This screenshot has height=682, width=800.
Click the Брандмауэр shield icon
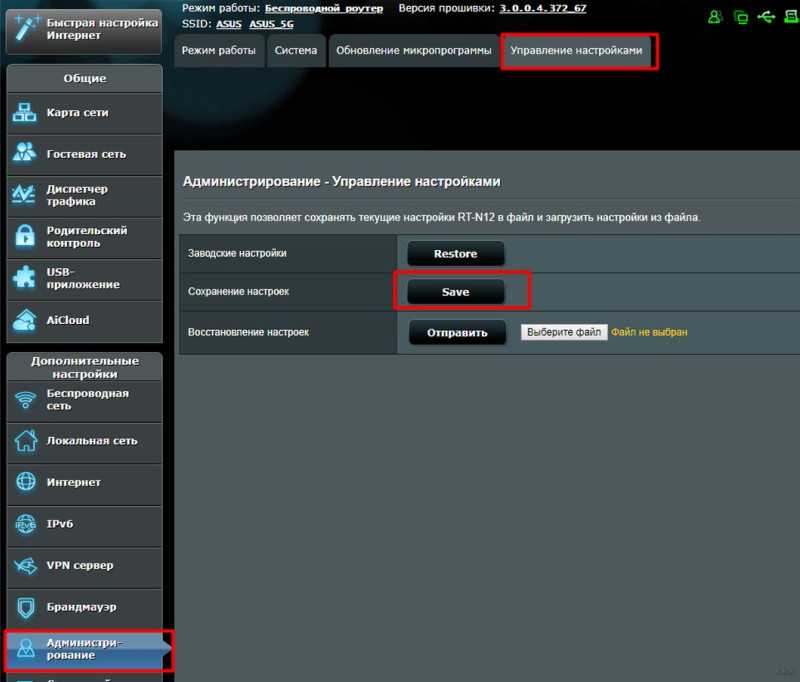pos(26,608)
